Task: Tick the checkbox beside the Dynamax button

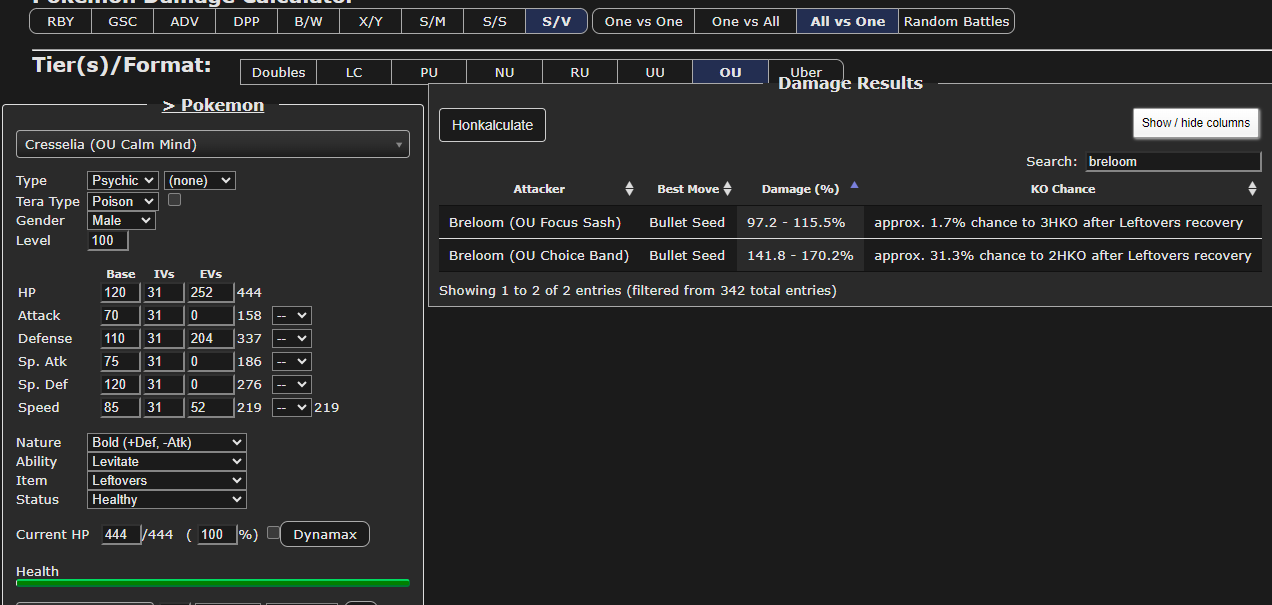Action: click(273, 533)
